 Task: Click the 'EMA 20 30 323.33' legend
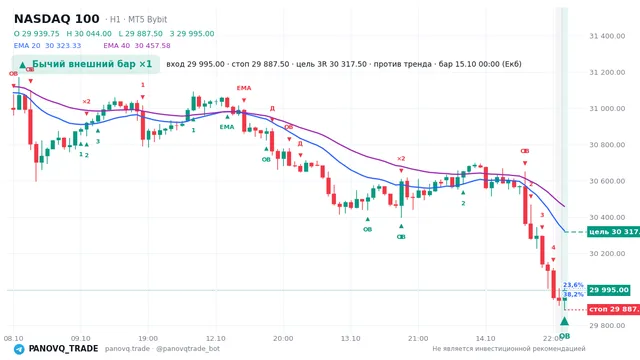[47, 45]
